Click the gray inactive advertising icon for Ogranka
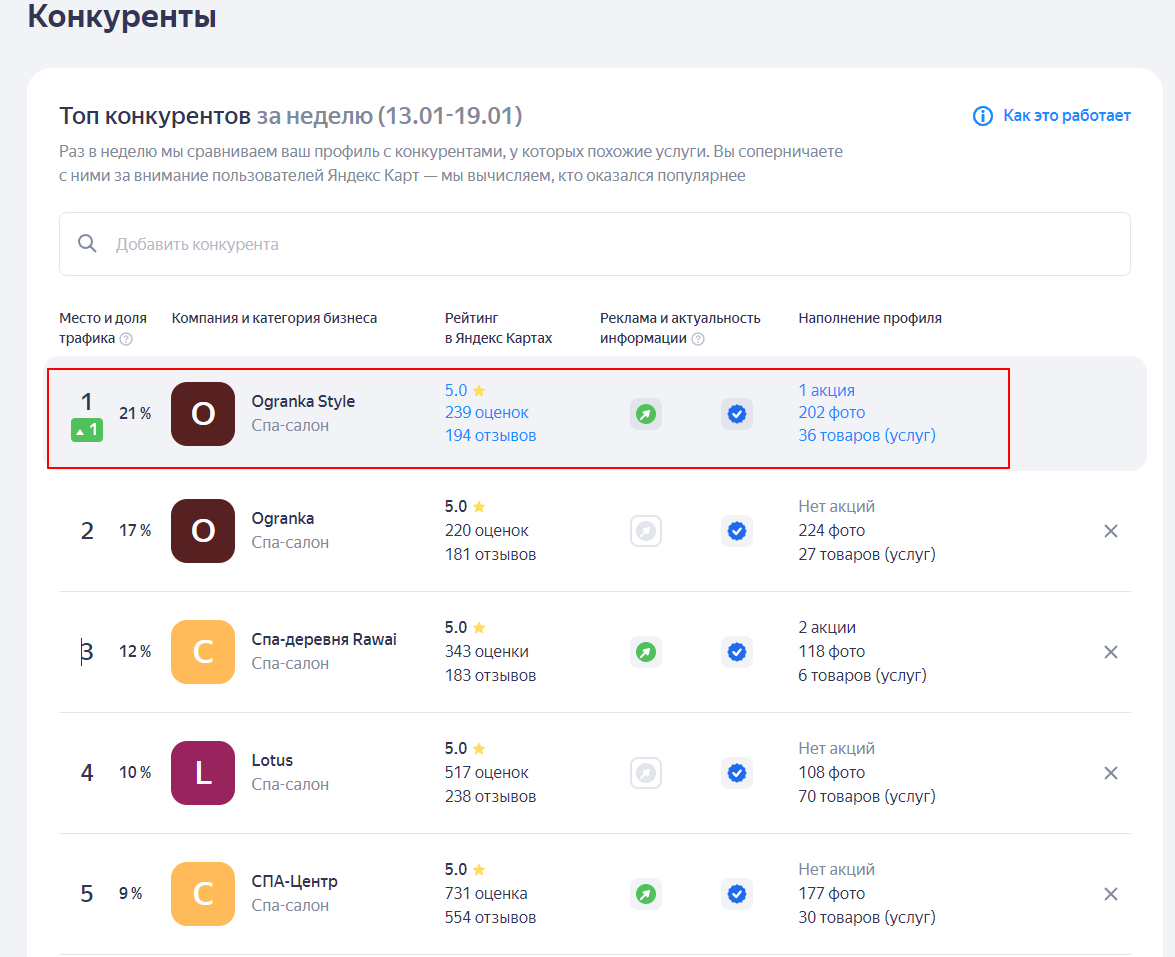The image size is (1175, 957). (645, 531)
